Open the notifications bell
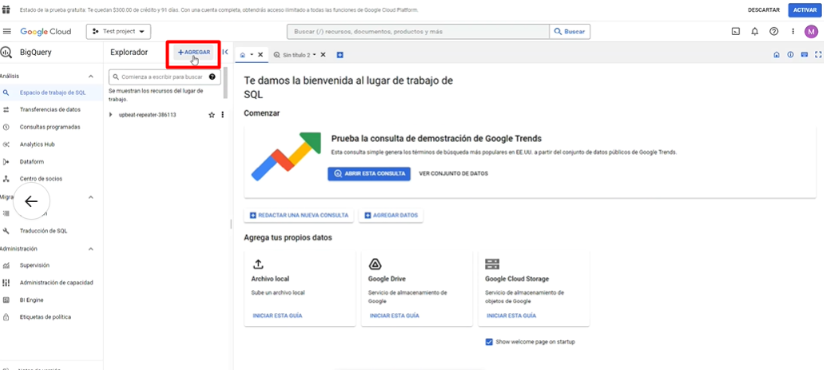Image resolution: width=830 pixels, height=390 pixels. pos(755,32)
